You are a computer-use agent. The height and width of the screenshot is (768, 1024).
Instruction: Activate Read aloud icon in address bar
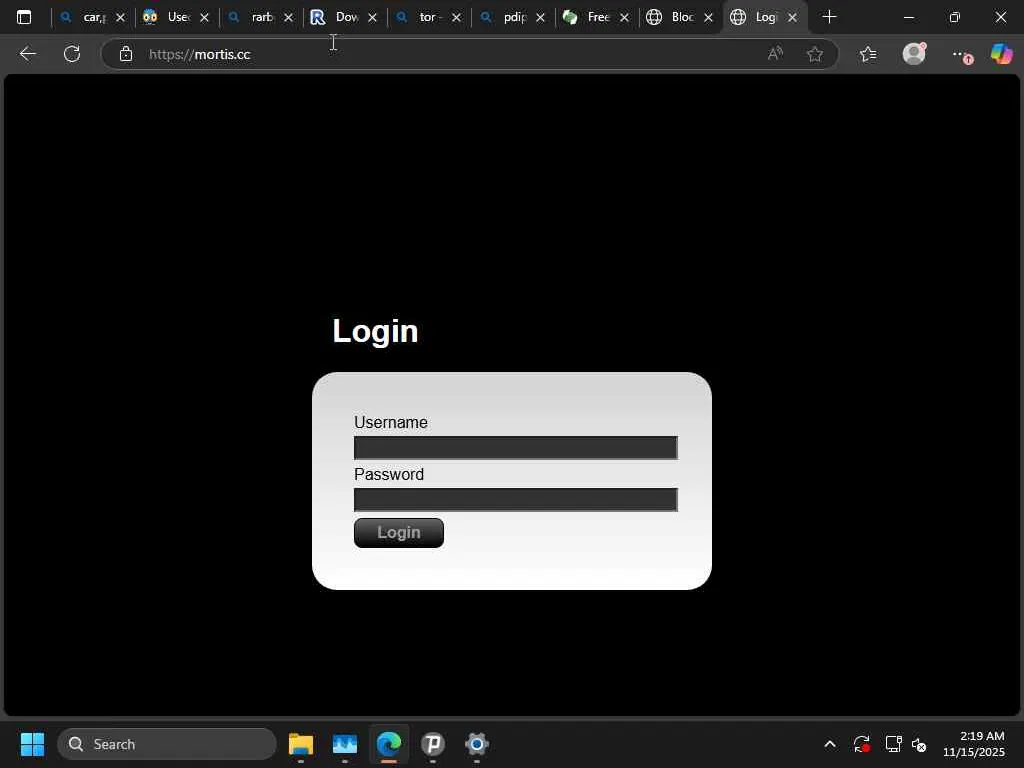click(x=775, y=54)
